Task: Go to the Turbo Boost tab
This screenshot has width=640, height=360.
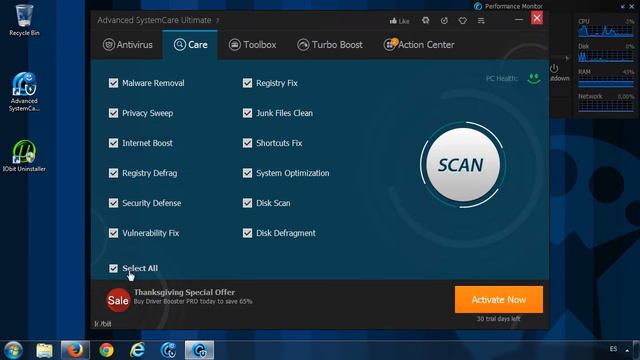Action: point(330,44)
